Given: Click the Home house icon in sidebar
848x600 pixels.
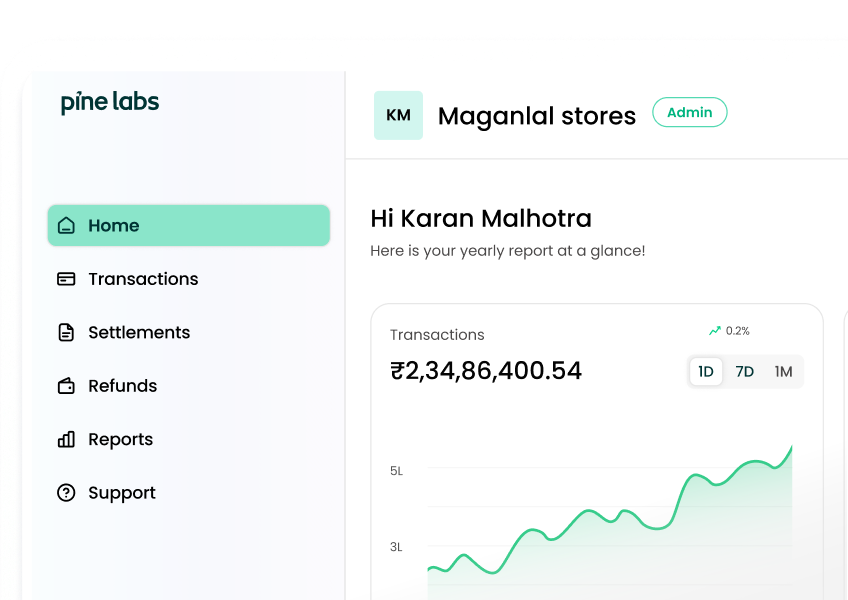Looking at the screenshot, I should click(66, 226).
